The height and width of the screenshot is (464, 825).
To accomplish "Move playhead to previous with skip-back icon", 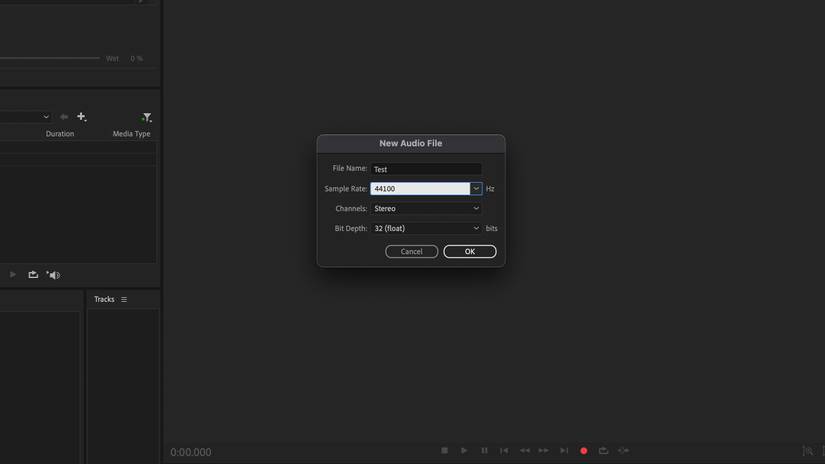I will (504, 450).
